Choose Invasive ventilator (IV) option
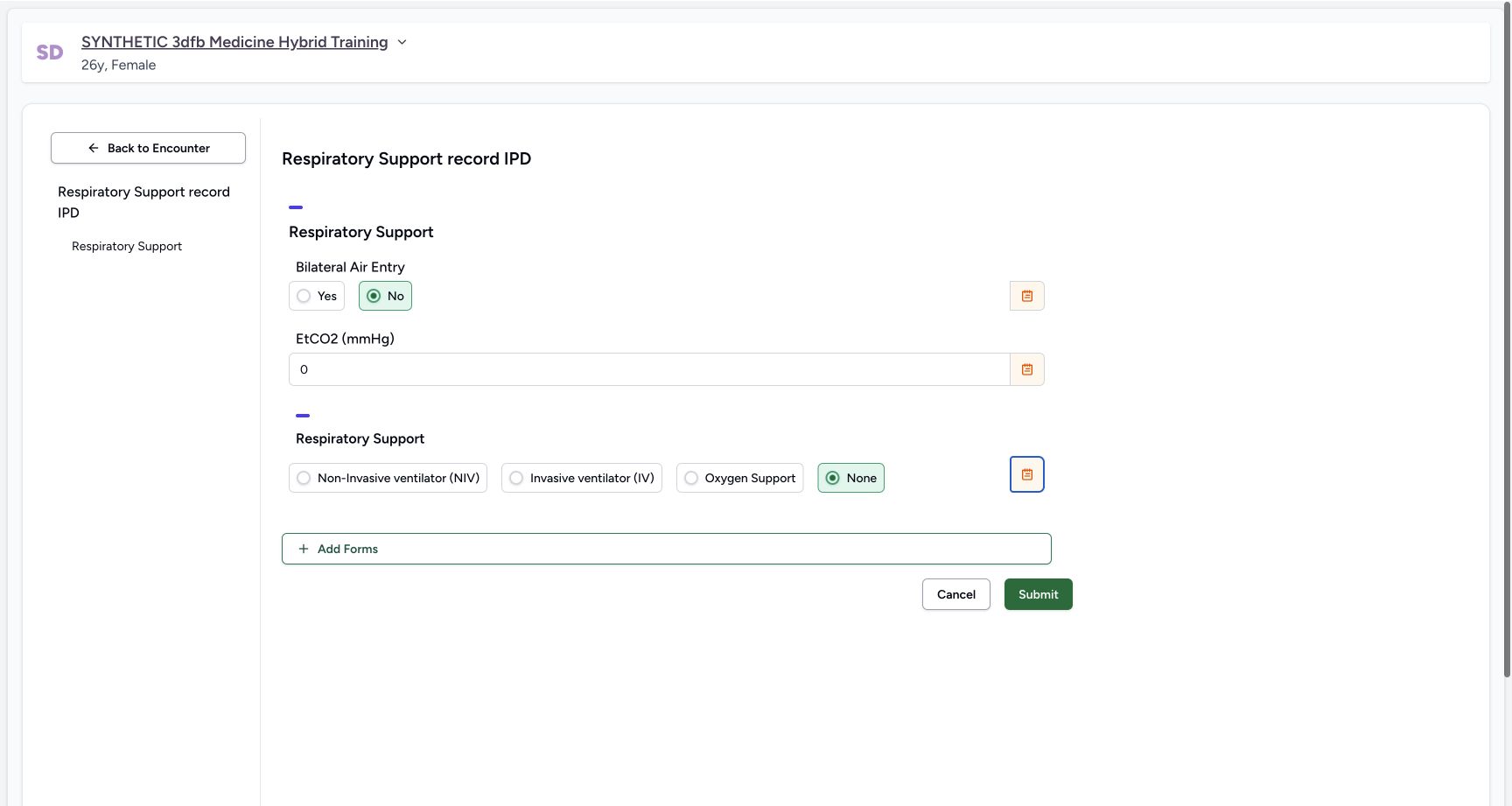Image resolution: width=1512 pixels, height=806 pixels. point(582,478)
